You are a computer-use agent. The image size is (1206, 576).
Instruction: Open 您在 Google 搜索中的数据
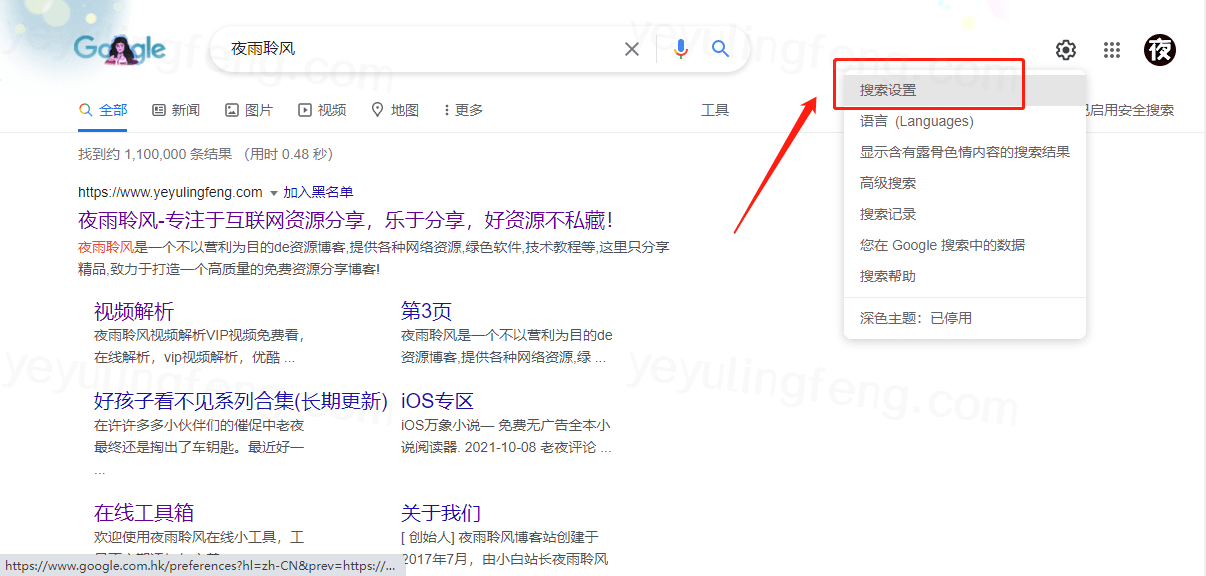coord(965,245)
